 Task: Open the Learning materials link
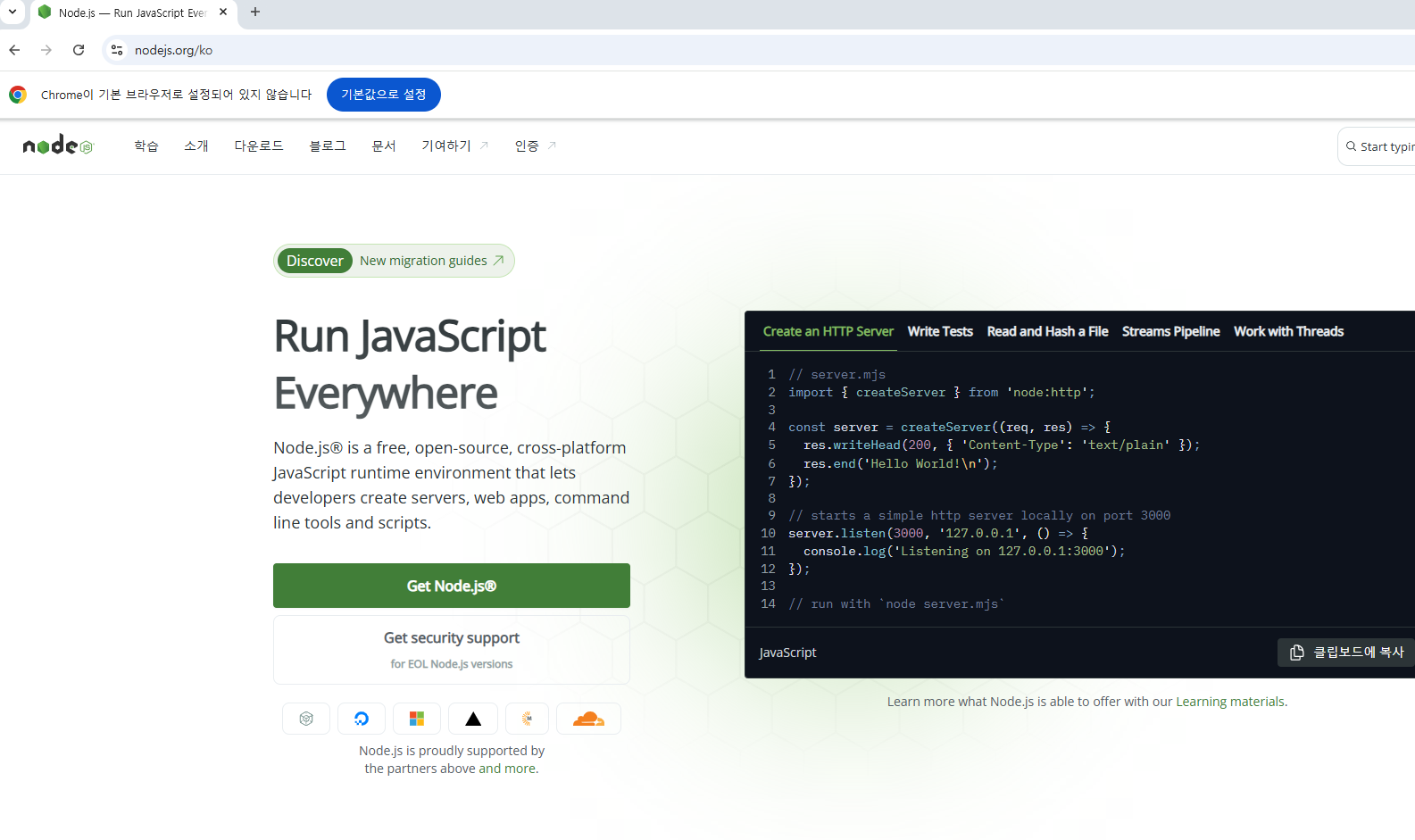[x=1230, y=702]
